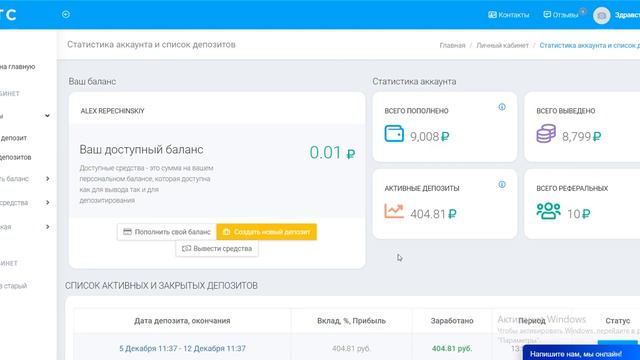
Task: Click Заработано column header
Action: coord(452,321)
